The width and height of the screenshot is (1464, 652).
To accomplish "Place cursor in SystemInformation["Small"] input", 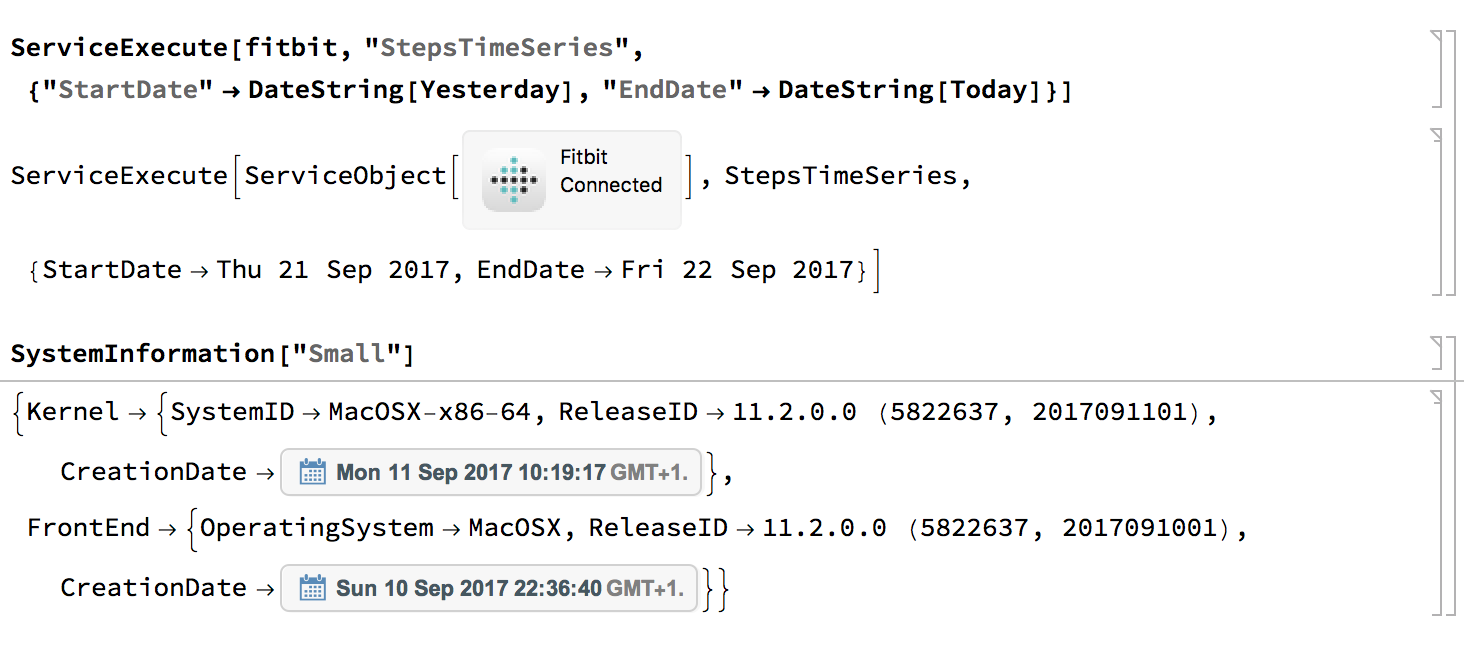I will point(212,354).
